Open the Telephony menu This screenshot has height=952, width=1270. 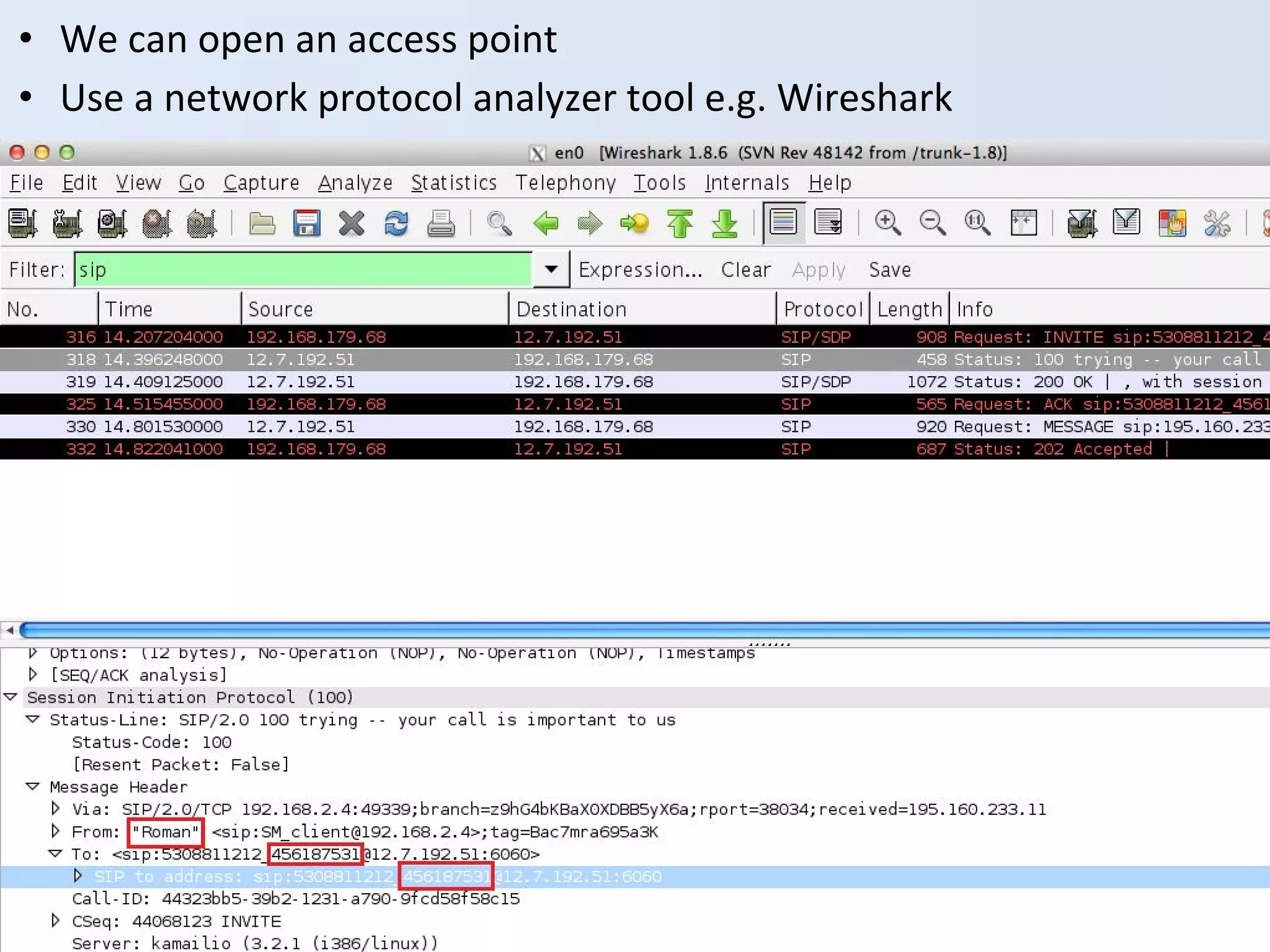pos(565,183)
